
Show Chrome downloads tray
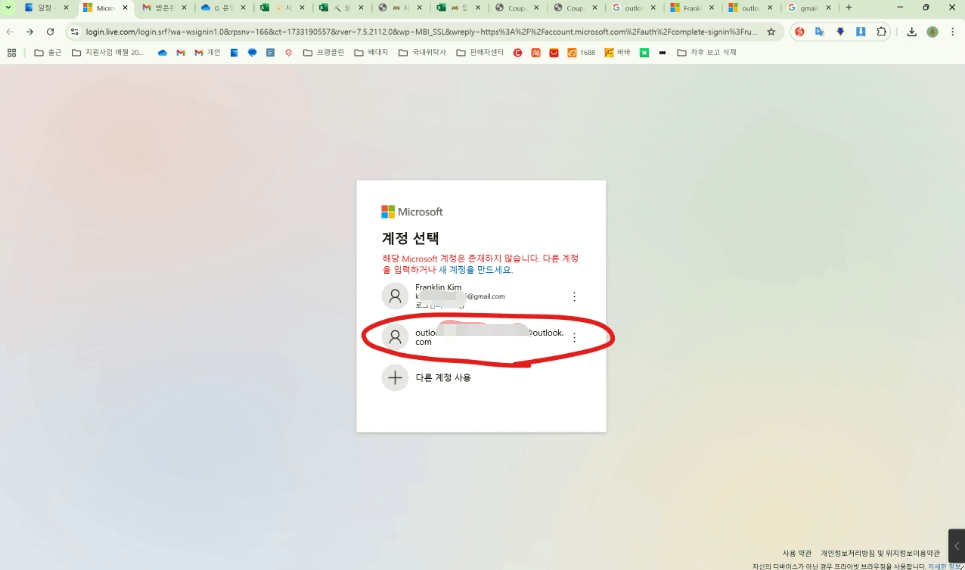click(911, 32)
